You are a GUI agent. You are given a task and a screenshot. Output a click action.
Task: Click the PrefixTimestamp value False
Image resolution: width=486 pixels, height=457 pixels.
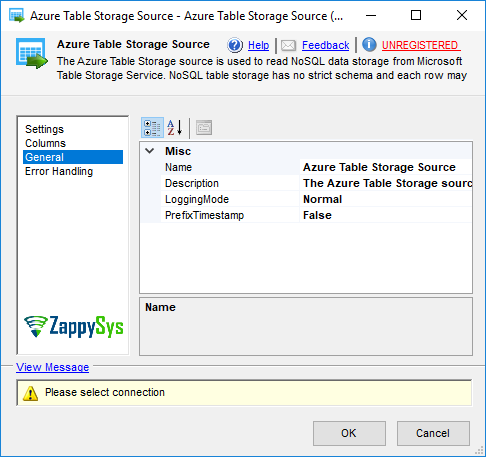pos(386,215)
